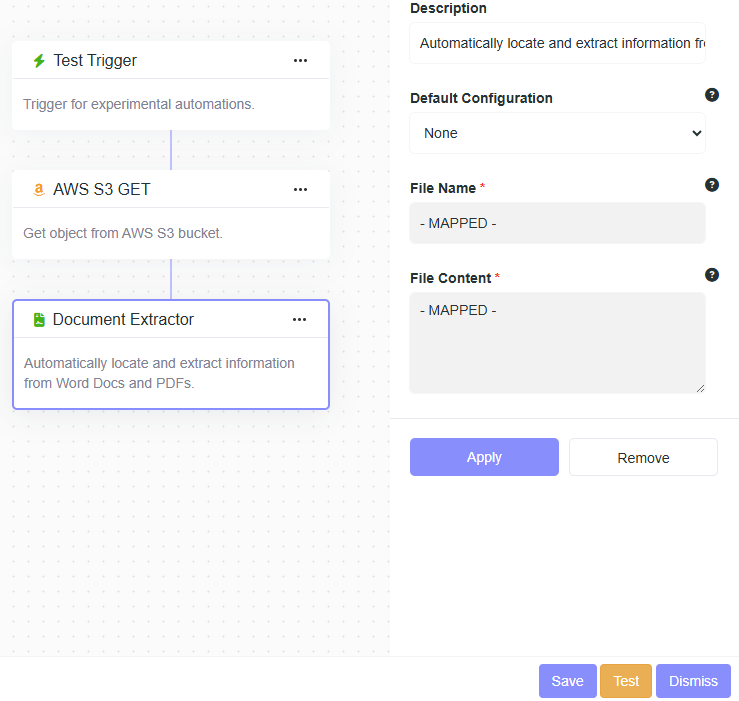This screenshot has height=701, width=739.
Task: Open the Test Trigger three-dot menu
Action: (x=300, y=61)
